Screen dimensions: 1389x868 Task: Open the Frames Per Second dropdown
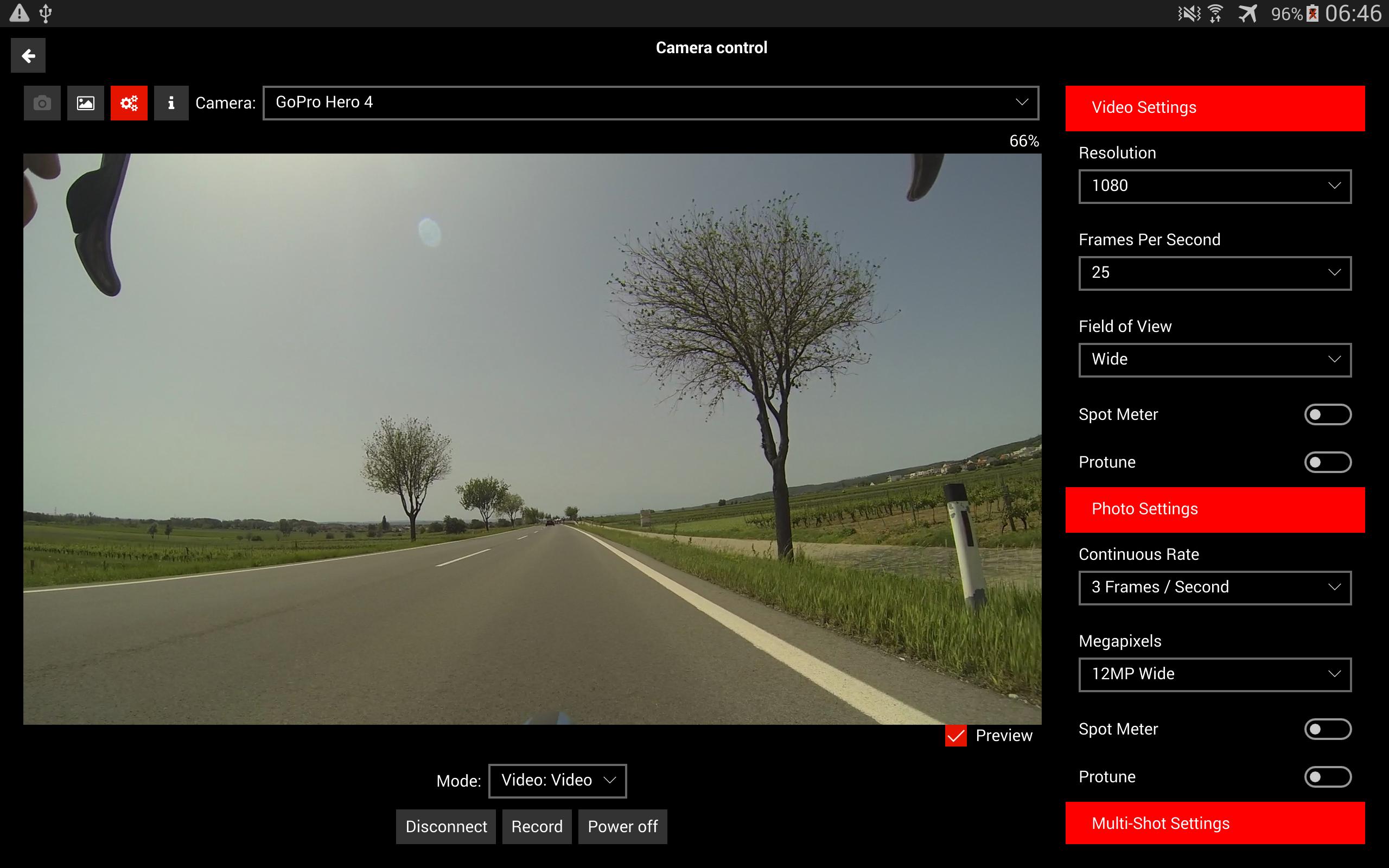(1215, 273)
